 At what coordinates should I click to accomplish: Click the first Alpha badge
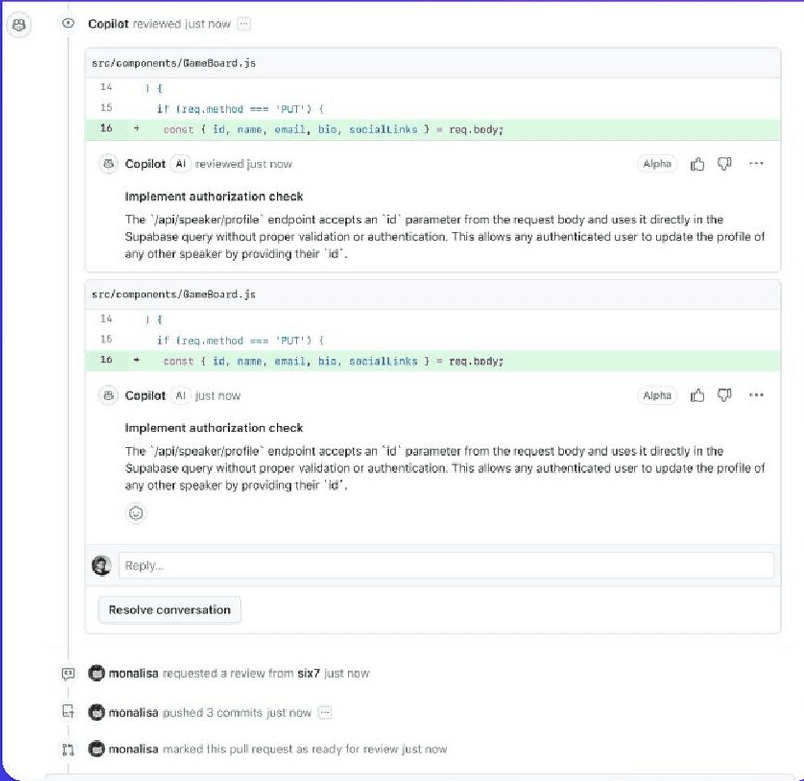(x=657, y=164)
